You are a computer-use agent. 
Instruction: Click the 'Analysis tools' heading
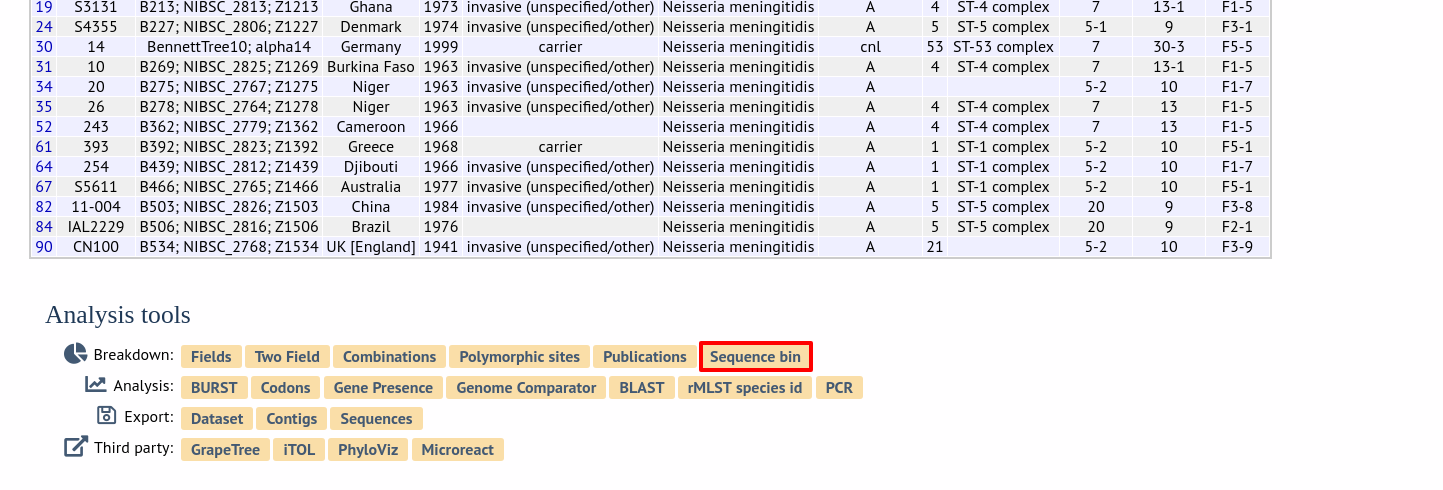[x=118, y=315]
